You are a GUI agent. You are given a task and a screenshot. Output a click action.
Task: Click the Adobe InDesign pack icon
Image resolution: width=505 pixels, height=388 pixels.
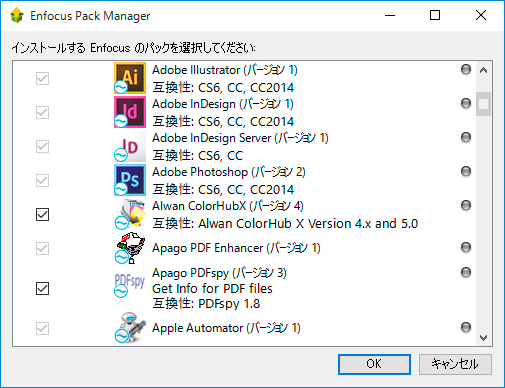(x=130, y=112)
